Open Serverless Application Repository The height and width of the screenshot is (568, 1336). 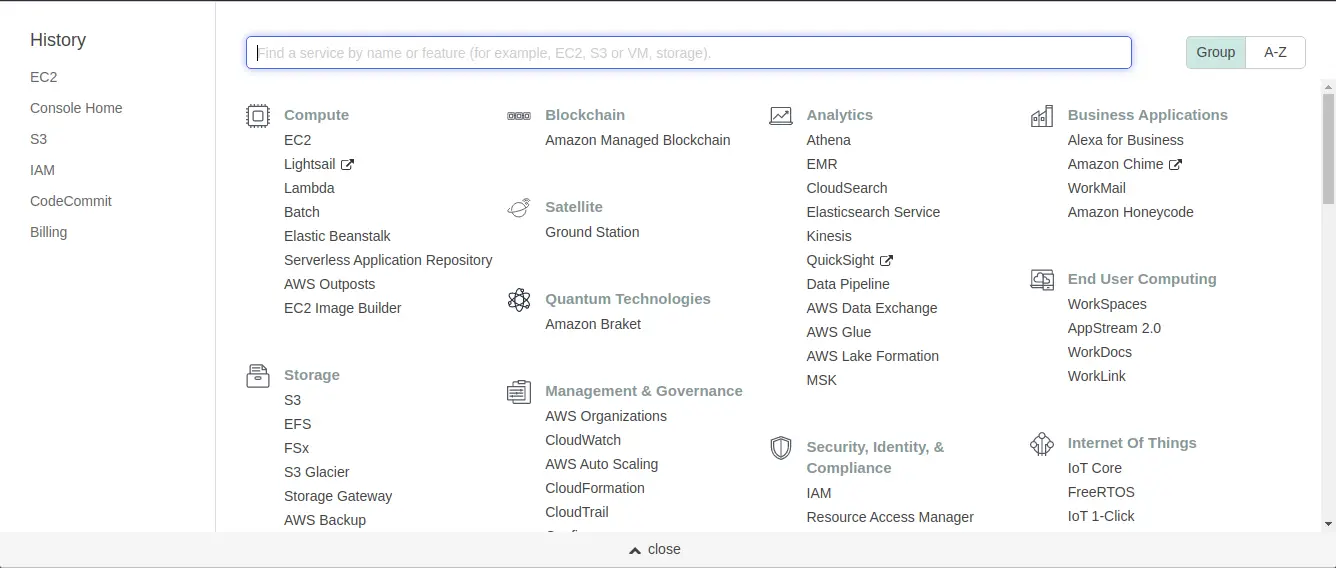point(388,260)
